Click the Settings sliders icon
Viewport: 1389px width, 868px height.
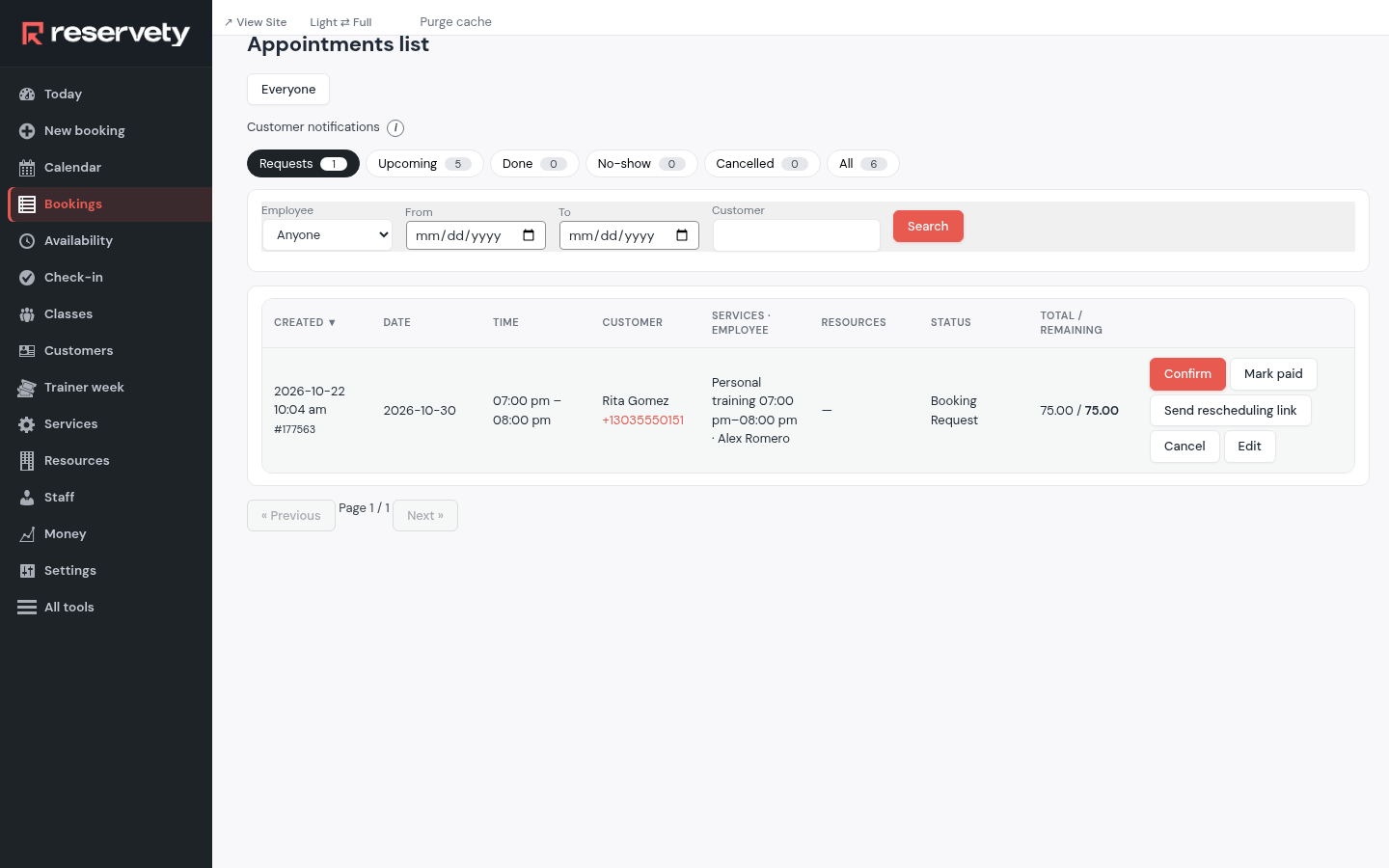[27, 571]
